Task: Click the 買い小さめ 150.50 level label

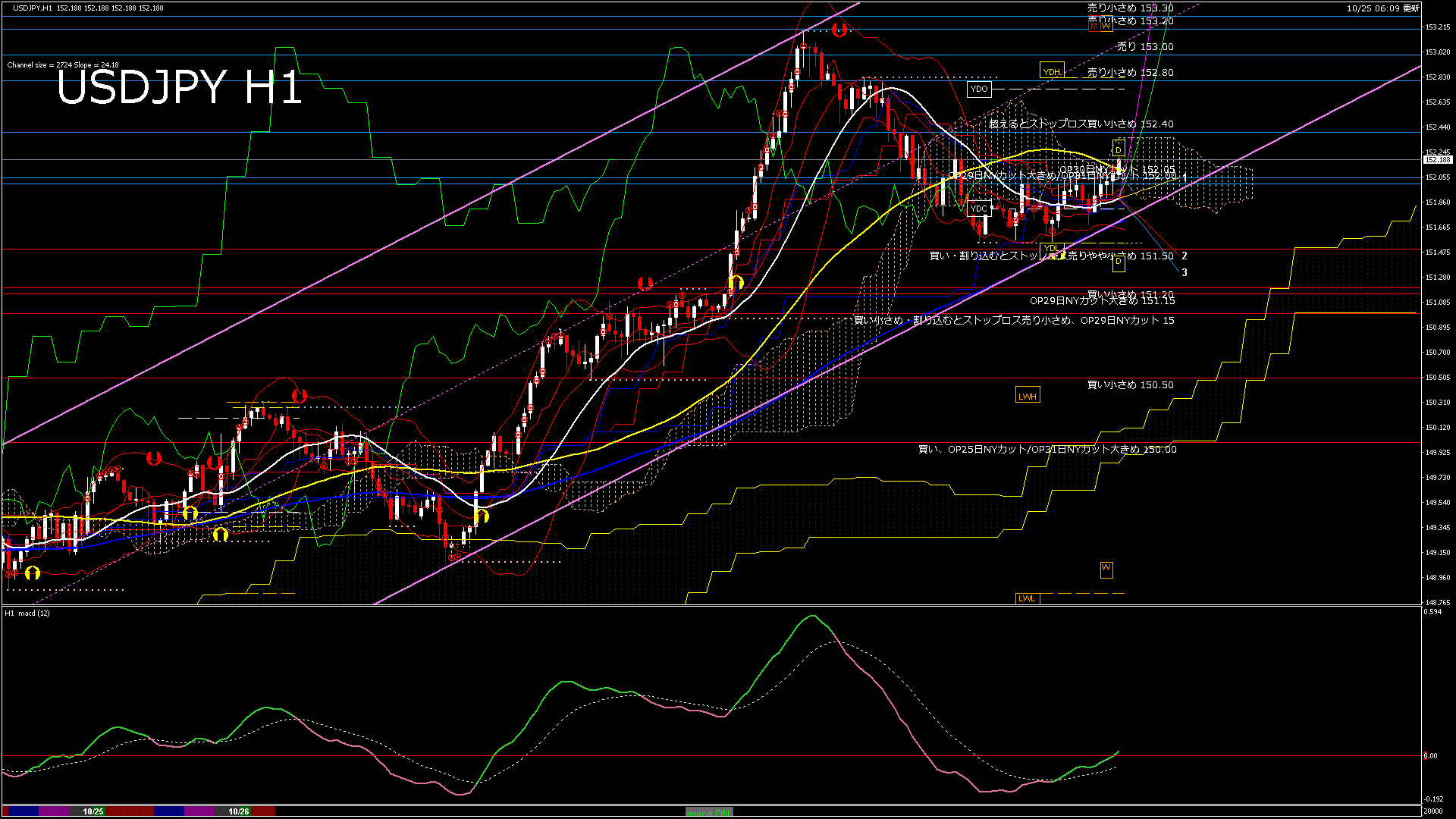Action: click(x=1130, y=385)
